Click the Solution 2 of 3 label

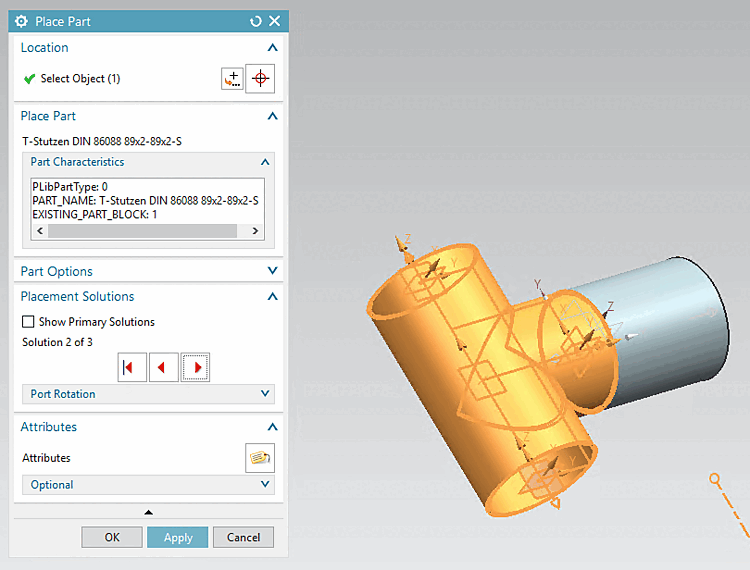point(57,342)
